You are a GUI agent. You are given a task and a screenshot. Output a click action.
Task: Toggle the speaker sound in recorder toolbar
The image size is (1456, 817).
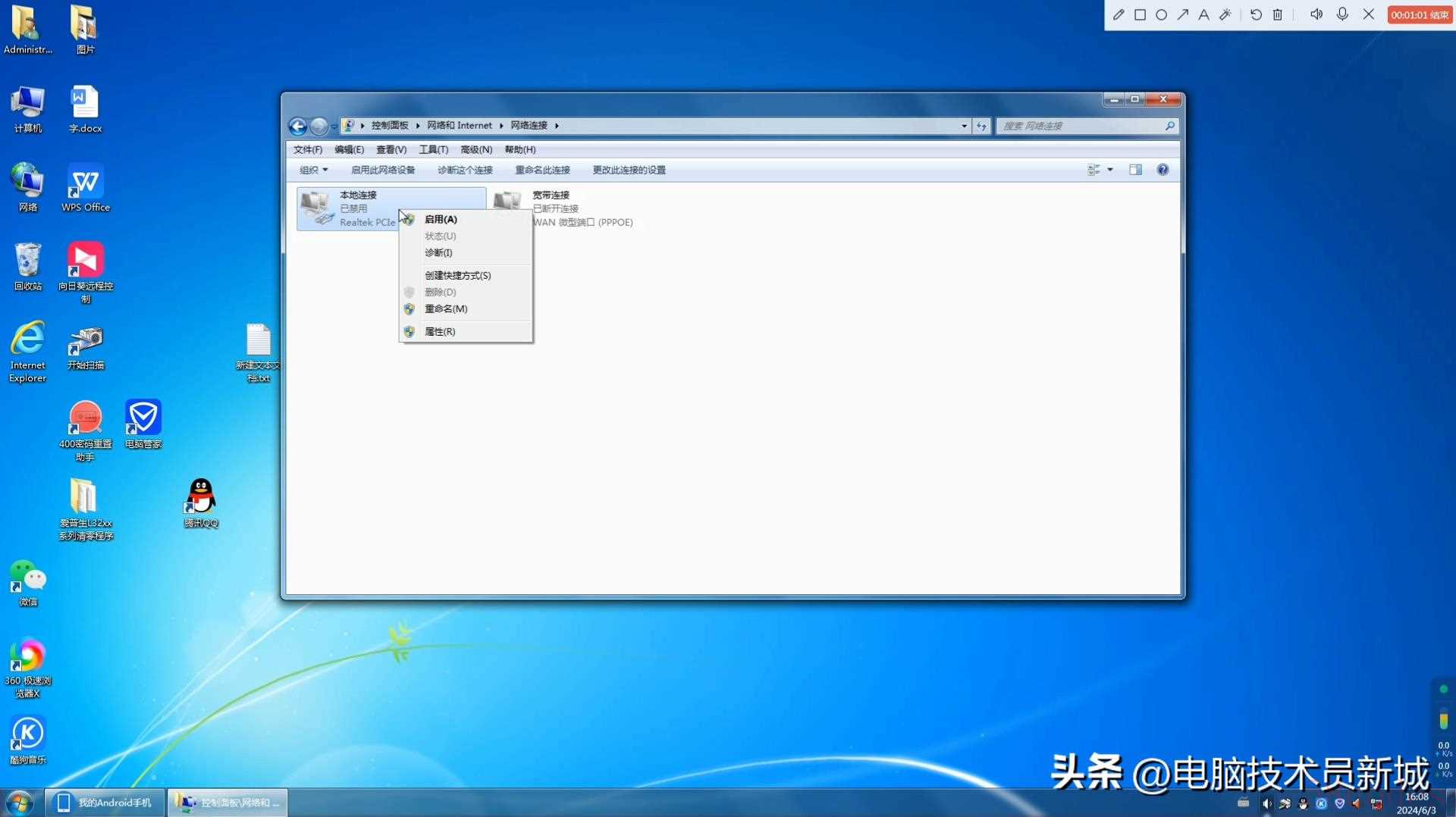point(1316,14)
